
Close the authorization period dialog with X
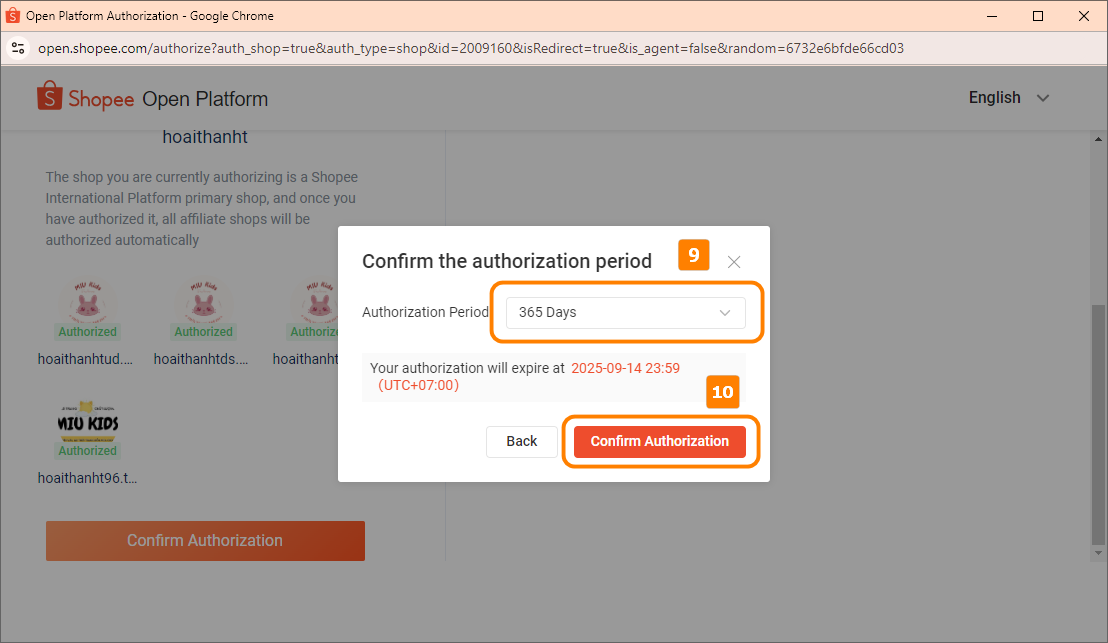click(734, 262)
